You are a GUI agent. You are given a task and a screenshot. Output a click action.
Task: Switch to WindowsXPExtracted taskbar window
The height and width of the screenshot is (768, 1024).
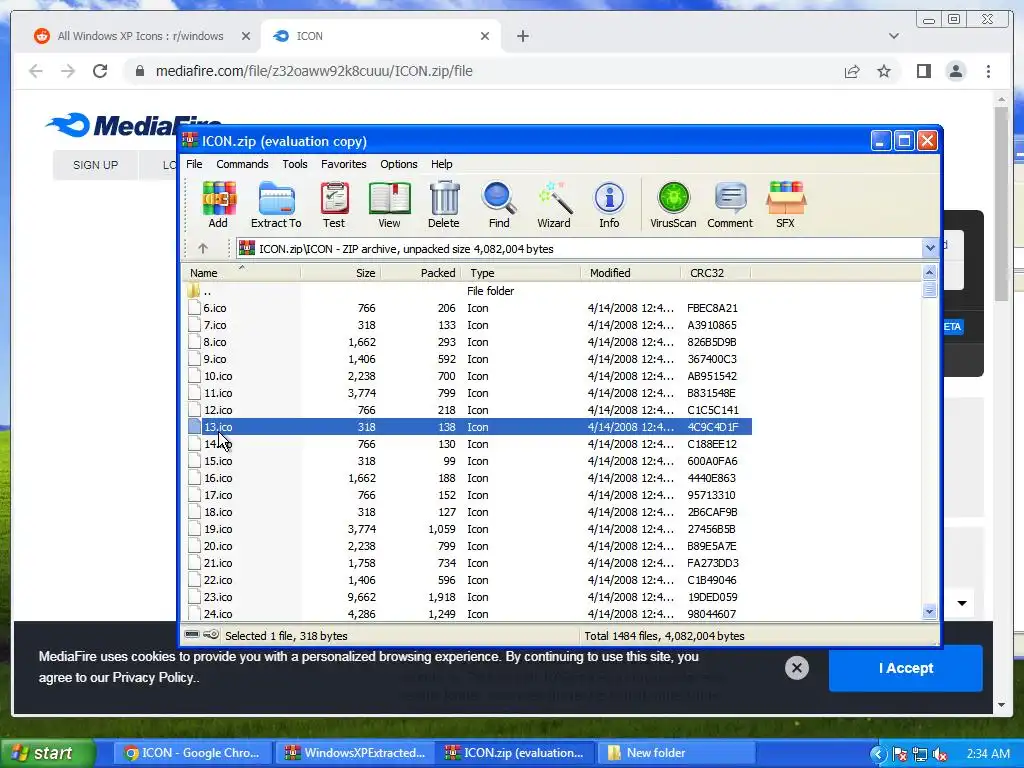tap(356, 753)
